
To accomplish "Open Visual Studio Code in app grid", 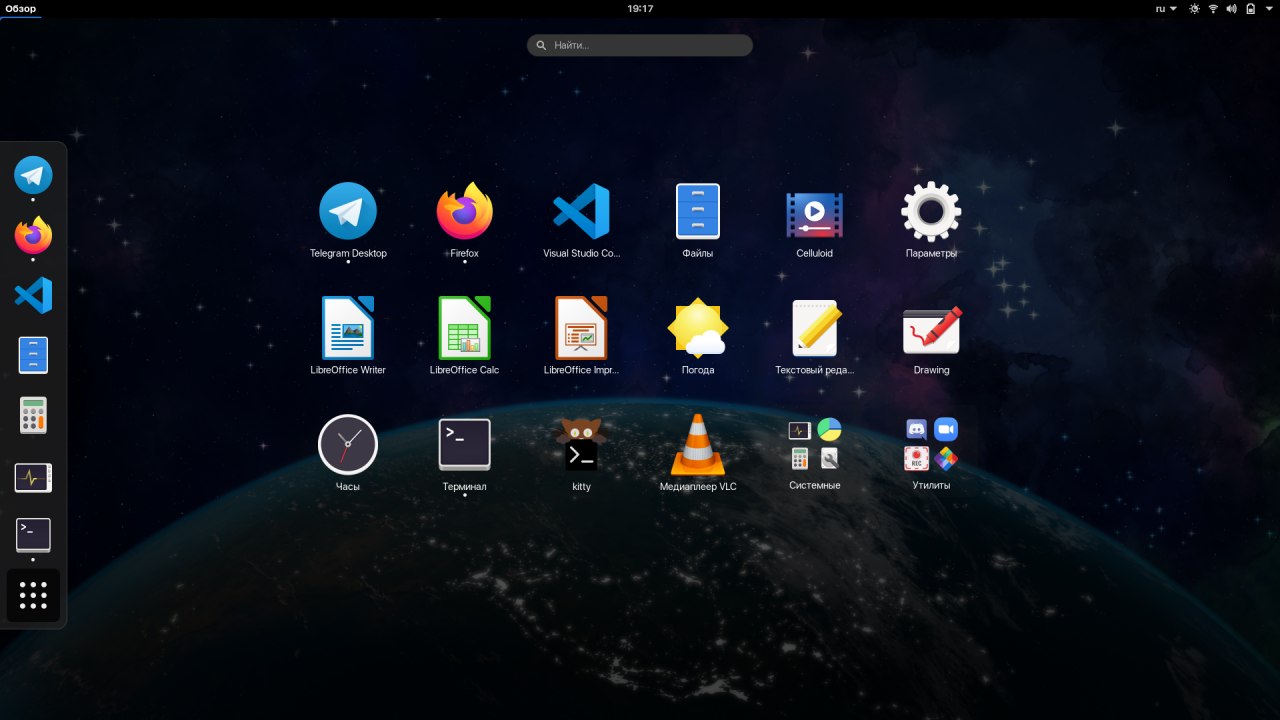I will [x=581, y=212].
